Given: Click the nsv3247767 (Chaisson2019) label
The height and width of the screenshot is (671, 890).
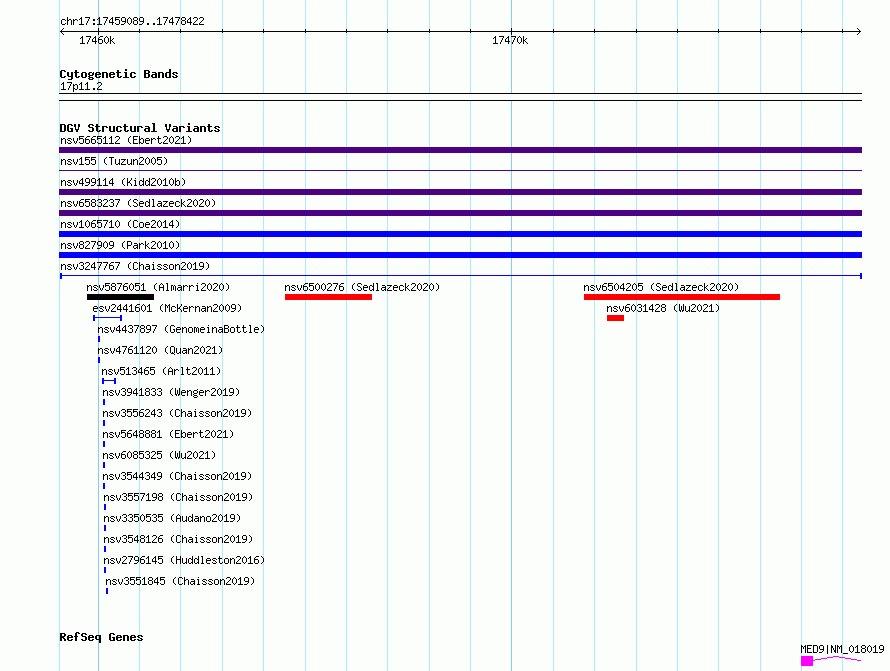Looking at the screenshot, I should click(135, 266).
